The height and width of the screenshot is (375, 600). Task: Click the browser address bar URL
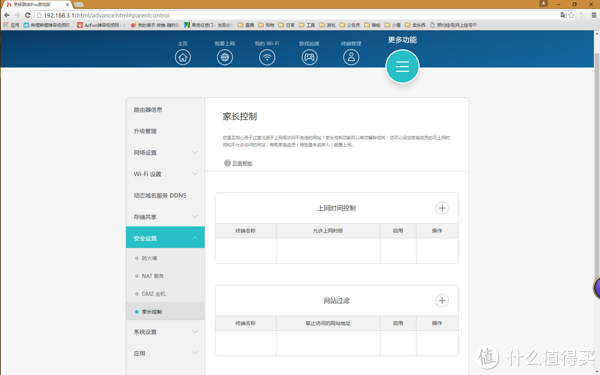[106, 15]
